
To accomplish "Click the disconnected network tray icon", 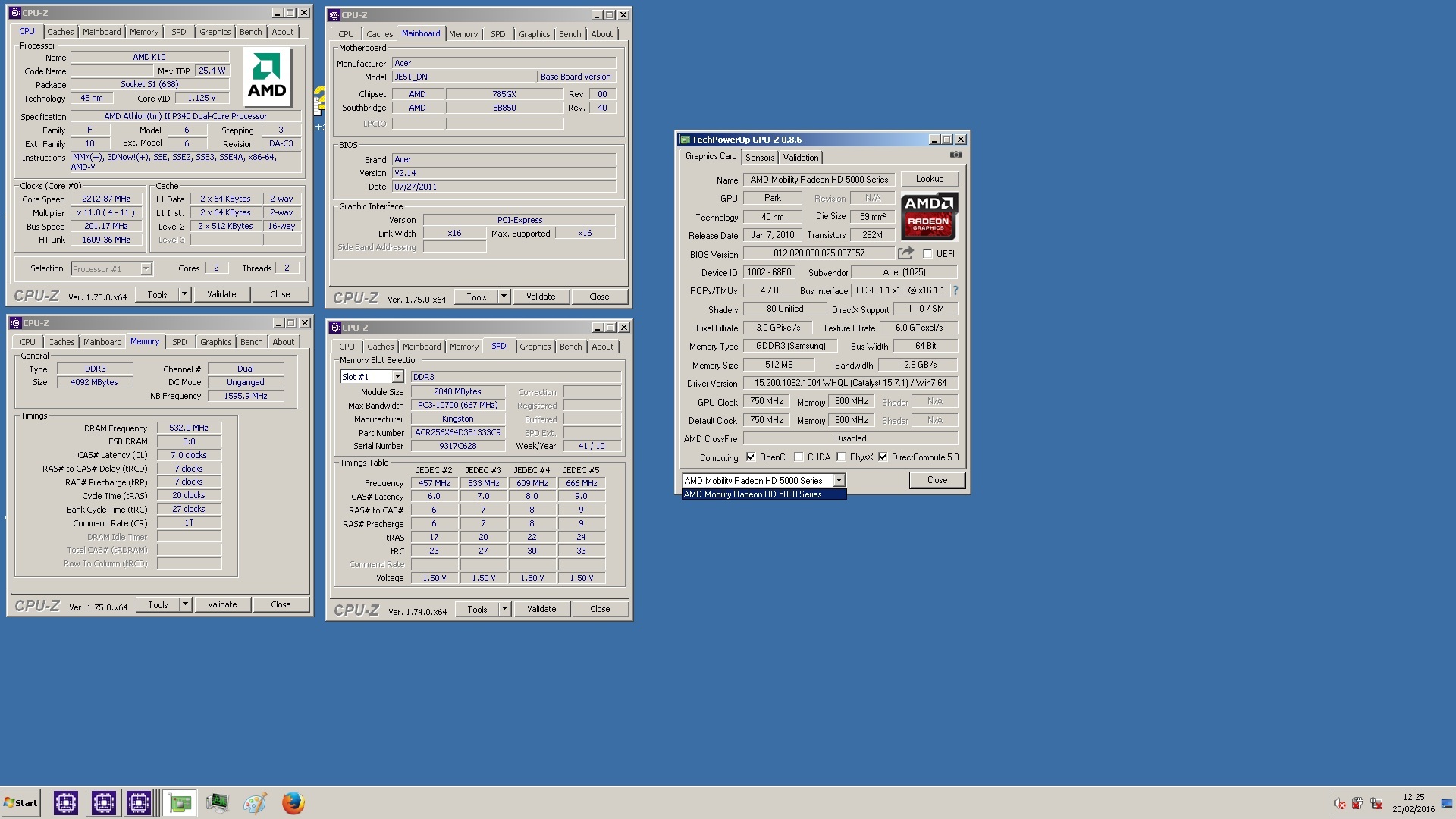I will (1376, 804).
